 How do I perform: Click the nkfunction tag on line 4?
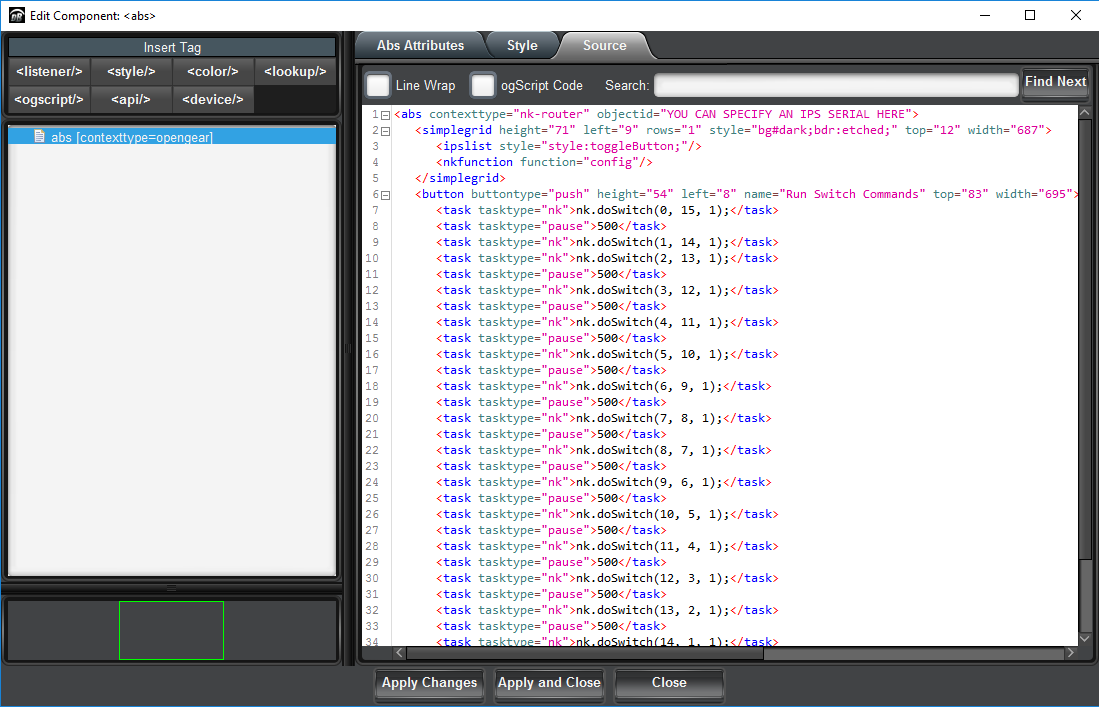tap(544, 162)
